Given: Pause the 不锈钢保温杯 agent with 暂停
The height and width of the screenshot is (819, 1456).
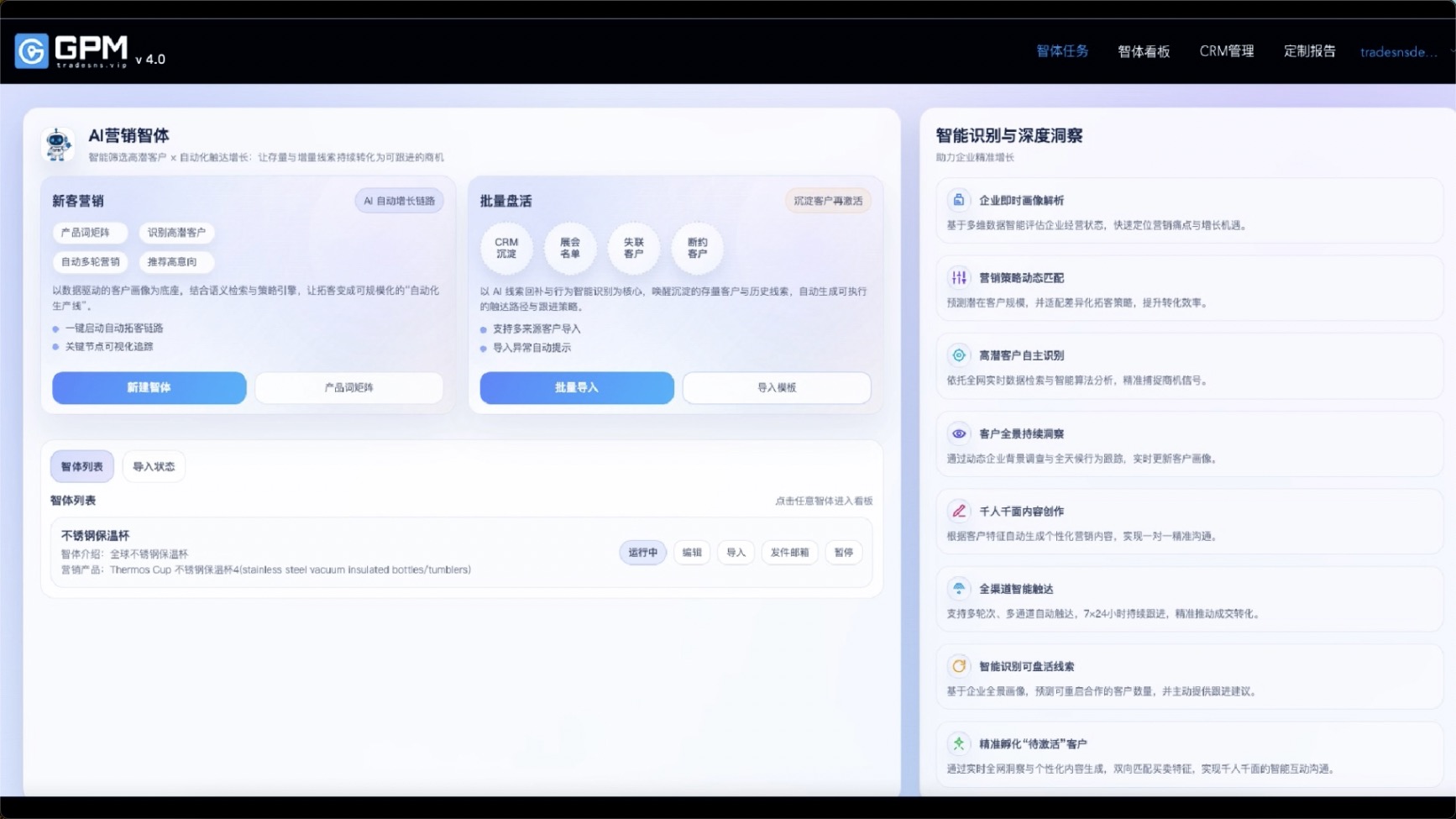Looking at the screenshot, I should click(843, 553).
